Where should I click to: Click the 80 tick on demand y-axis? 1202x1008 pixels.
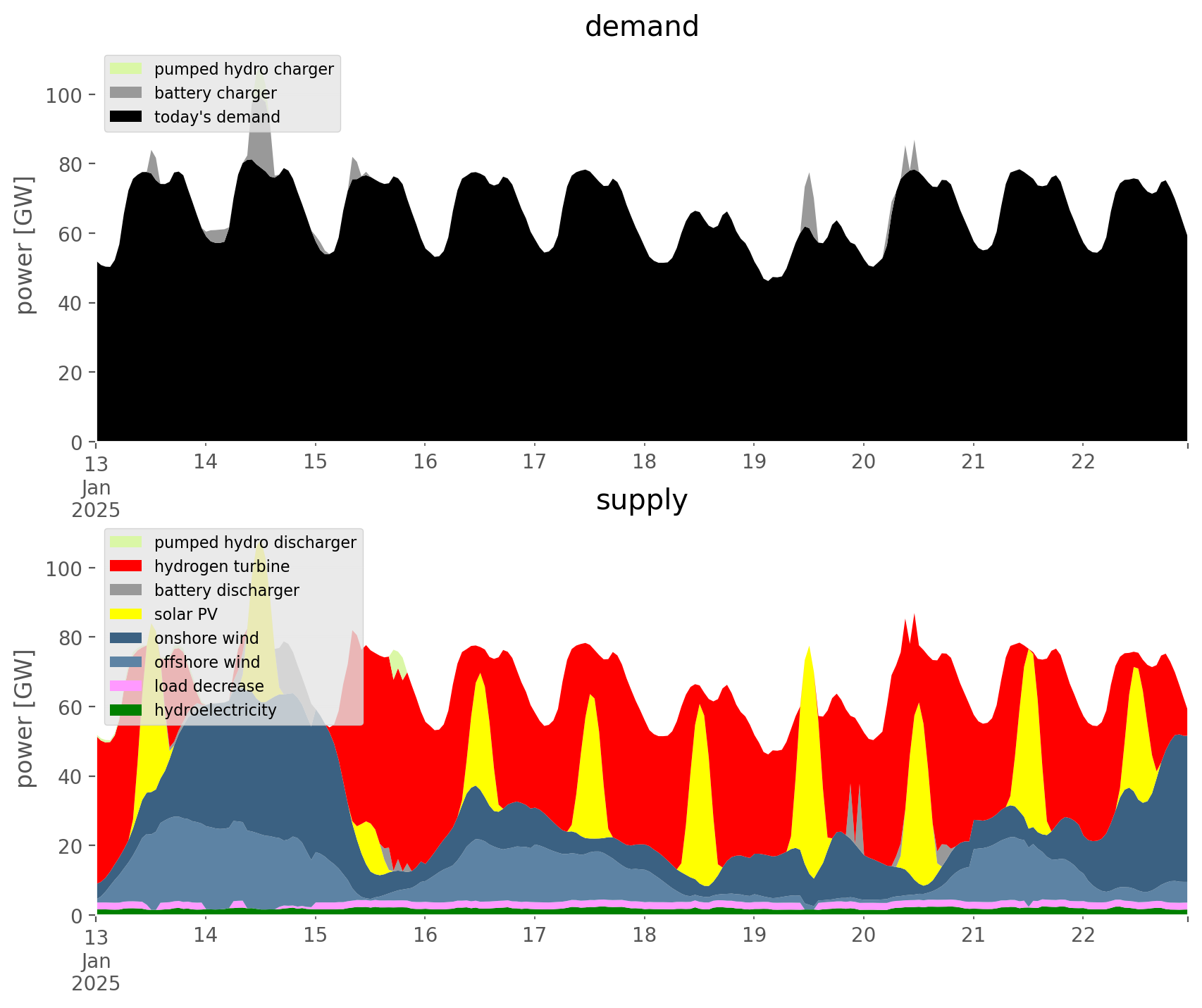73,164
